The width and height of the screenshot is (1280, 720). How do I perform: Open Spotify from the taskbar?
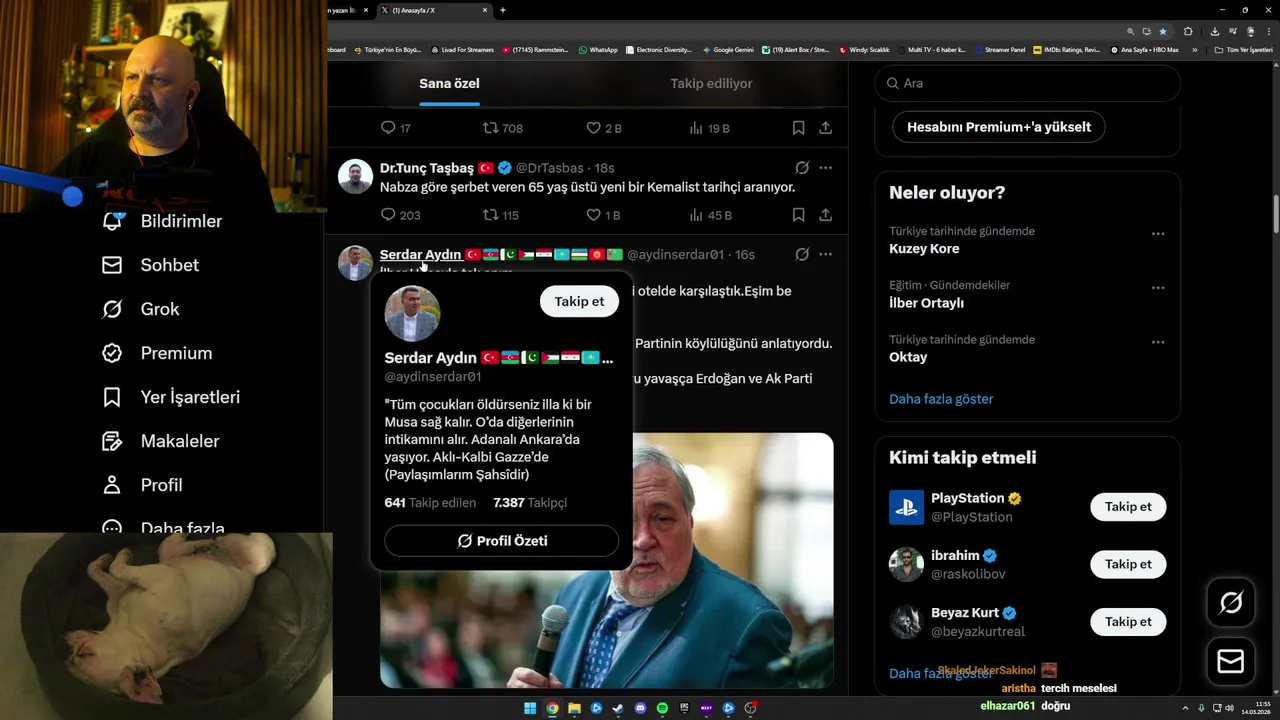point(662,708)
